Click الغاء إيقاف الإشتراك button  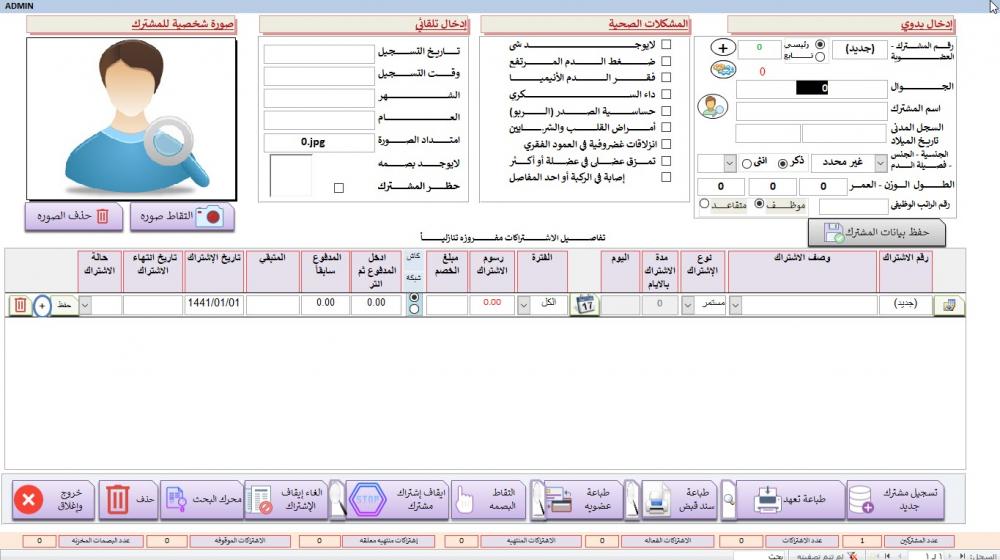[286, 500]
